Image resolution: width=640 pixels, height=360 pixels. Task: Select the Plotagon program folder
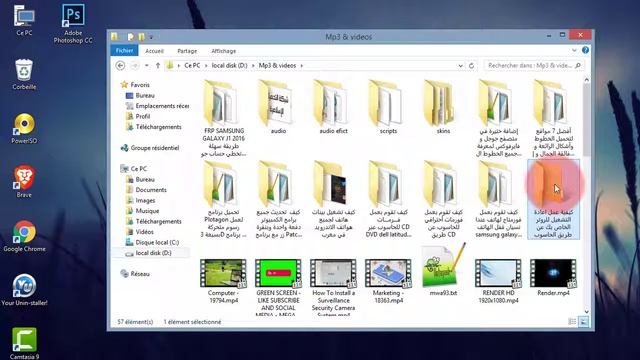[x=223, y=199]
